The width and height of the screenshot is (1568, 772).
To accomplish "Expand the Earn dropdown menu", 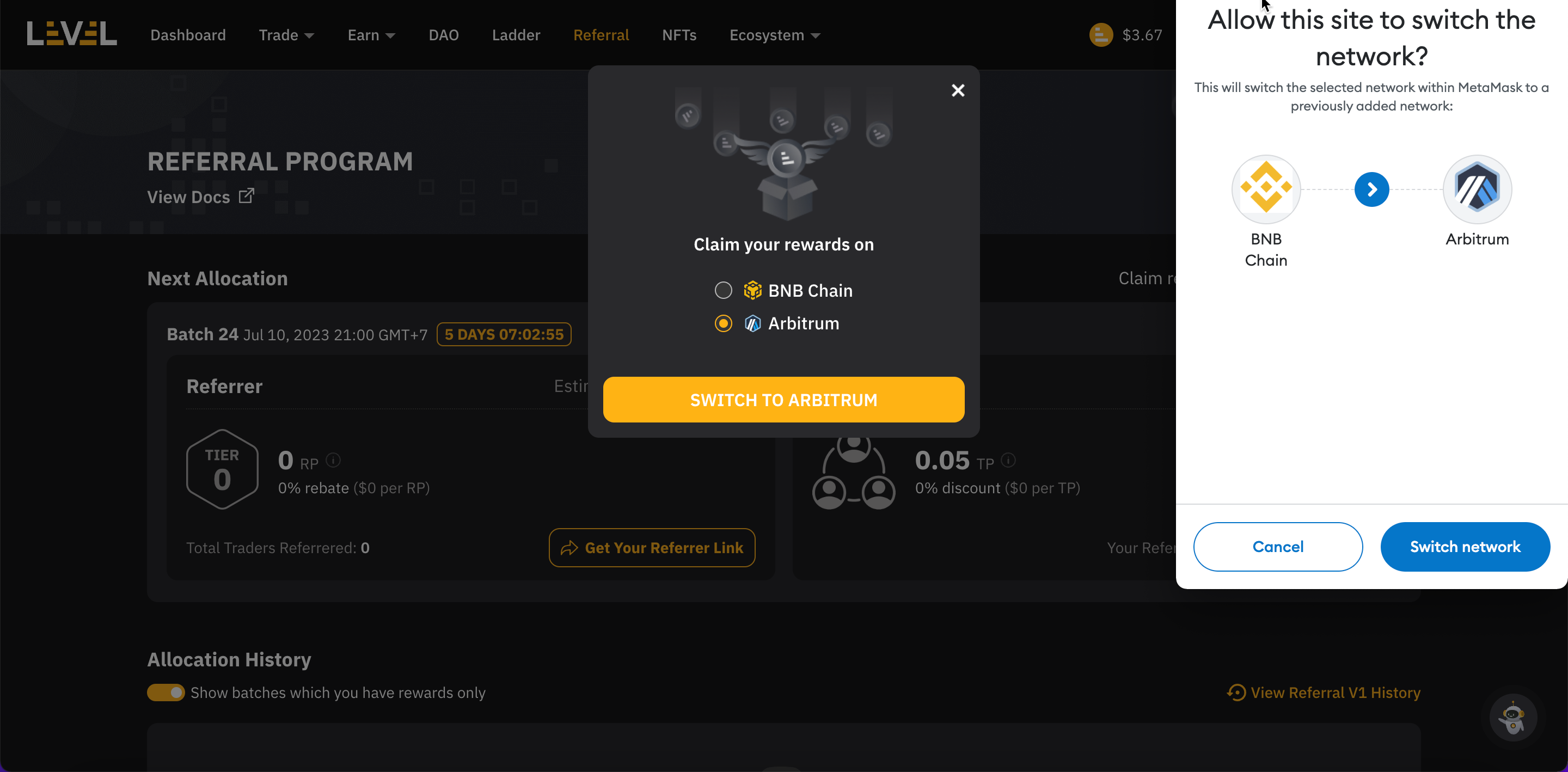I will coord(371,35).
